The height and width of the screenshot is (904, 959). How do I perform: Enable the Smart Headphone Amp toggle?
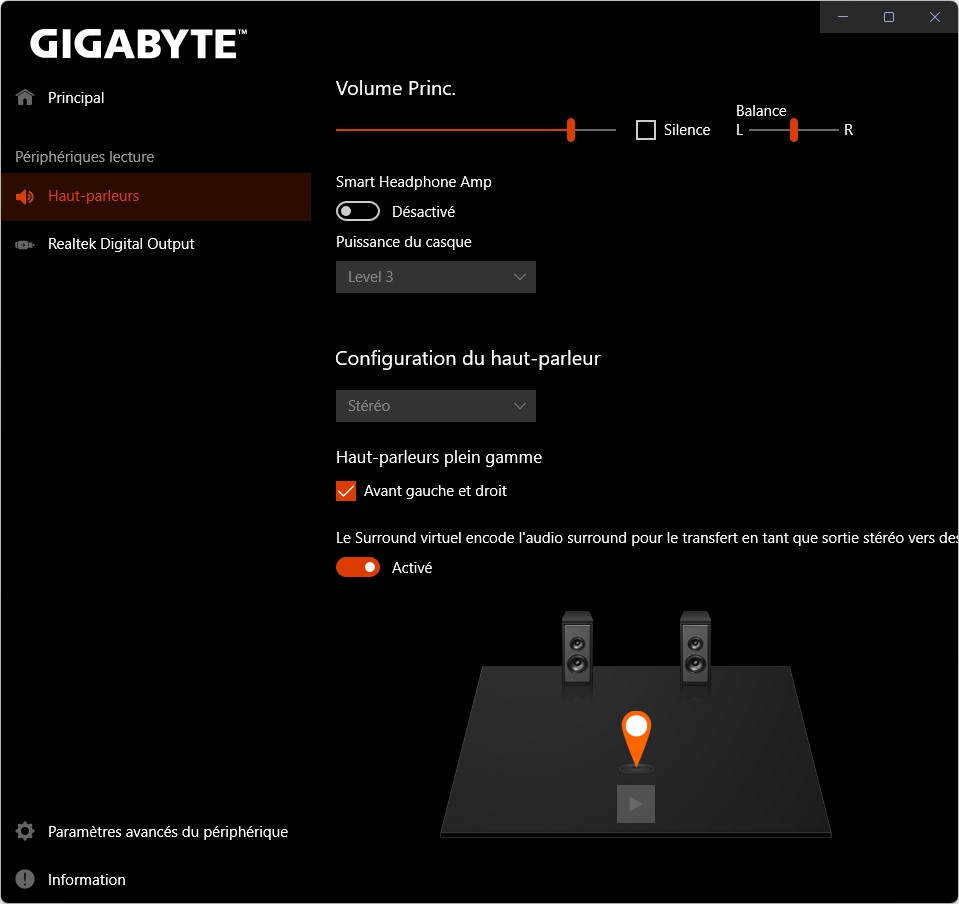358,211
